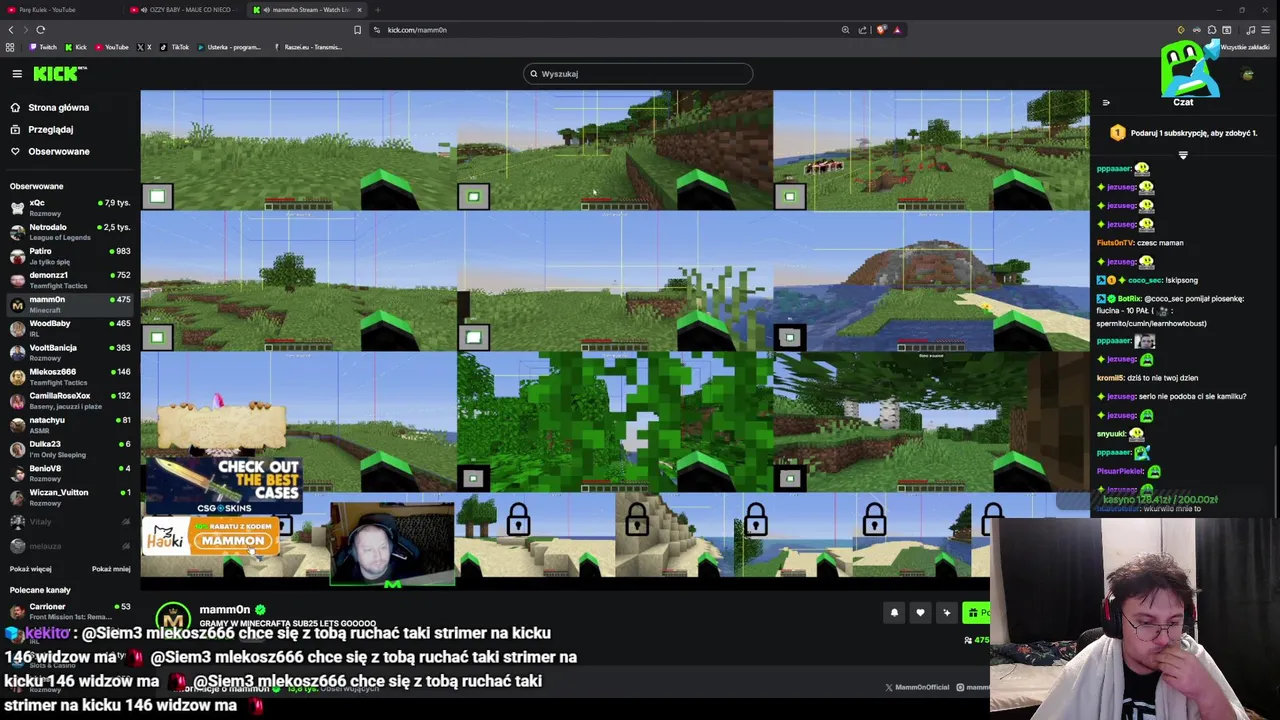Click the green KICK logo
This screenshot has width=1280, height=720.
tap(60, 74)
